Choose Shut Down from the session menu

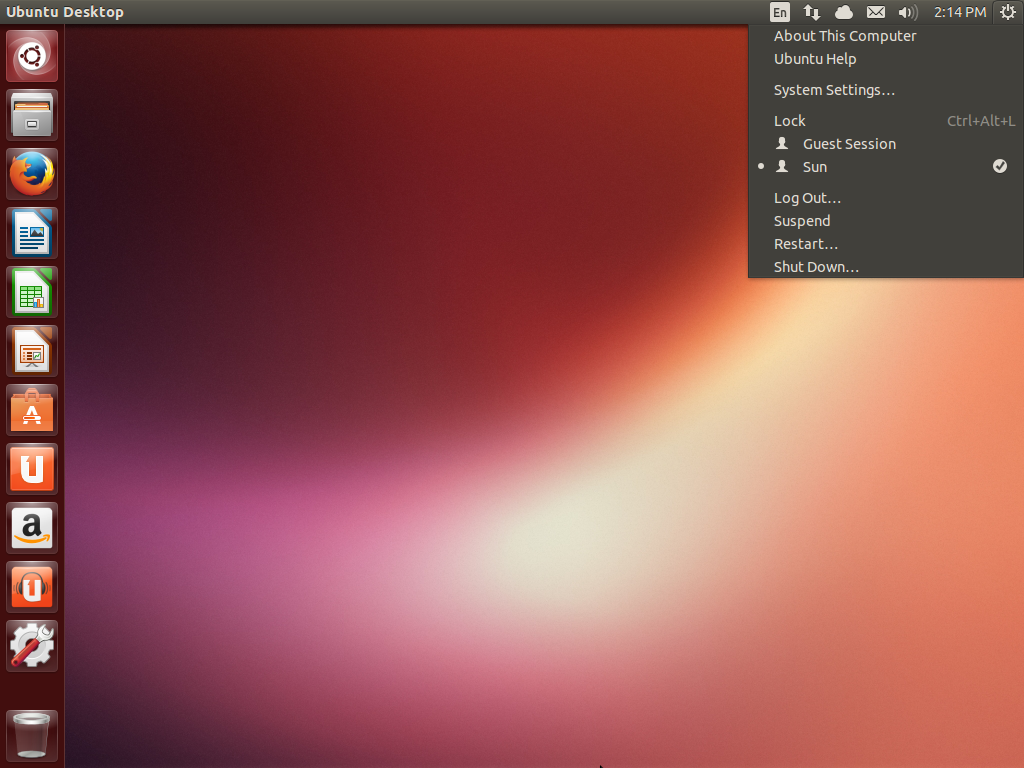click(x=816, y=266)
